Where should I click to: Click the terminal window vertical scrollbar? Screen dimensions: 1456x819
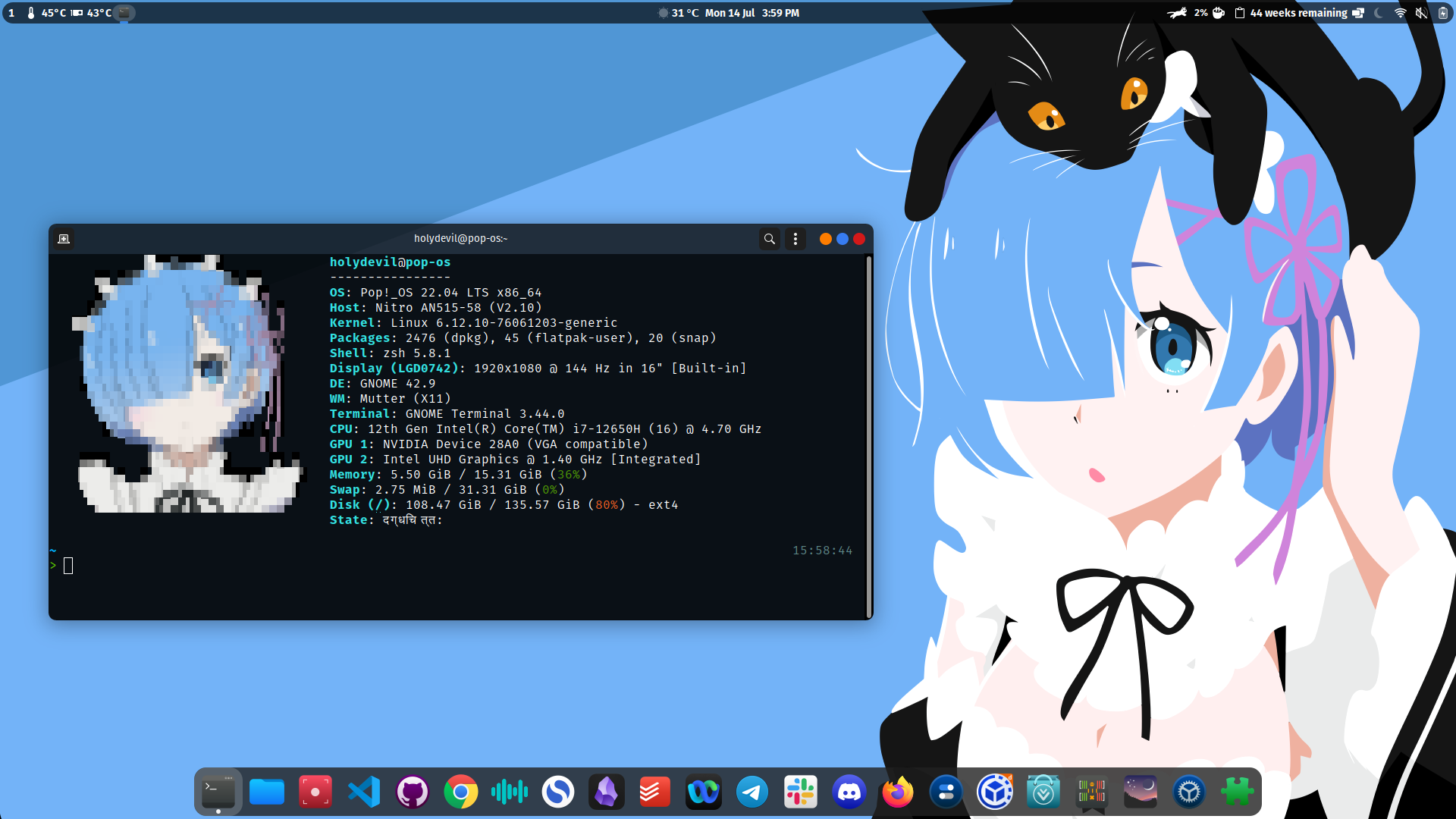[x=868, y=436]
